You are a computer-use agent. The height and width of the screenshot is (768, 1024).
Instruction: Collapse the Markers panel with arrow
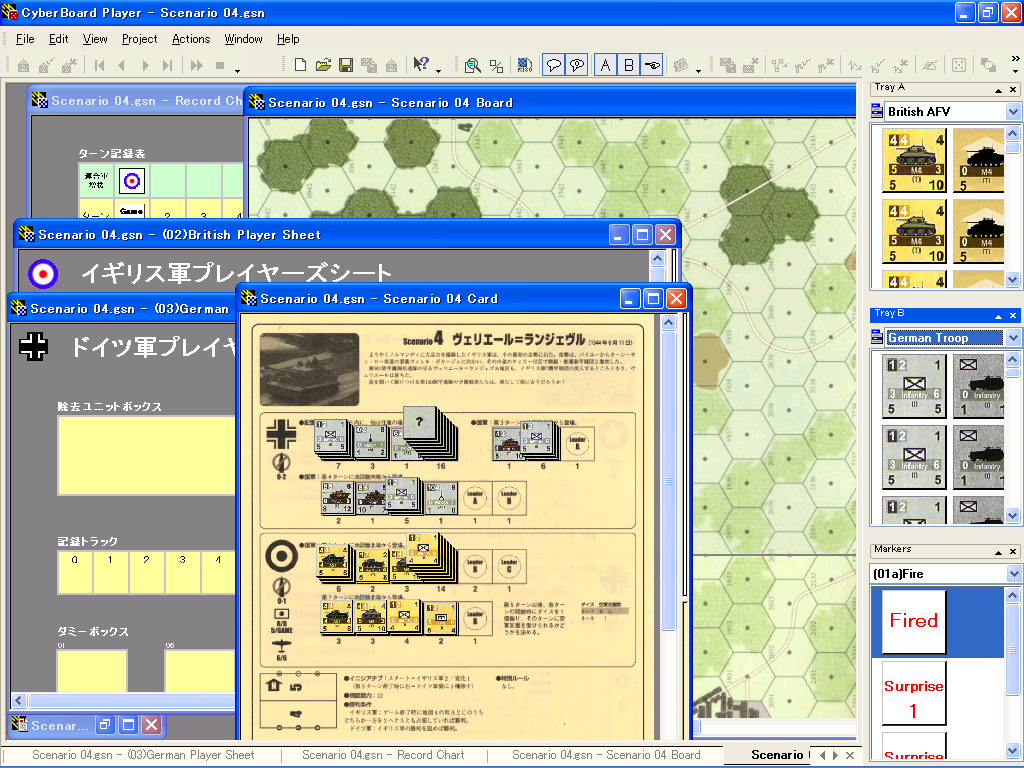tap(998, 552)
